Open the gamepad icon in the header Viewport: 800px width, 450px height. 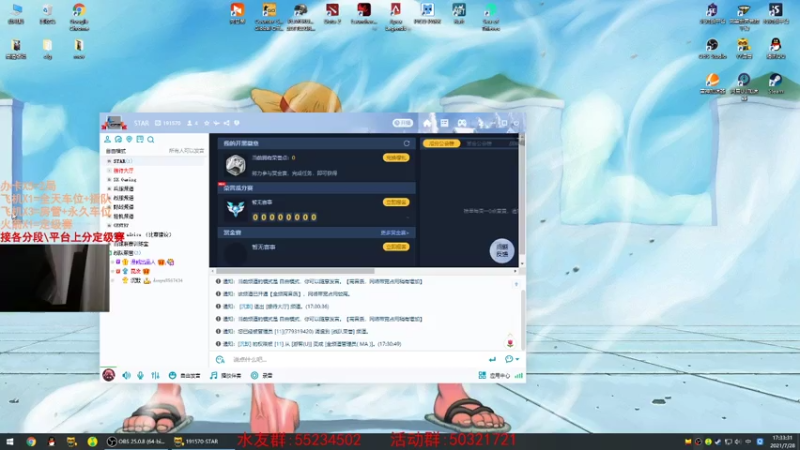[462, 123]
